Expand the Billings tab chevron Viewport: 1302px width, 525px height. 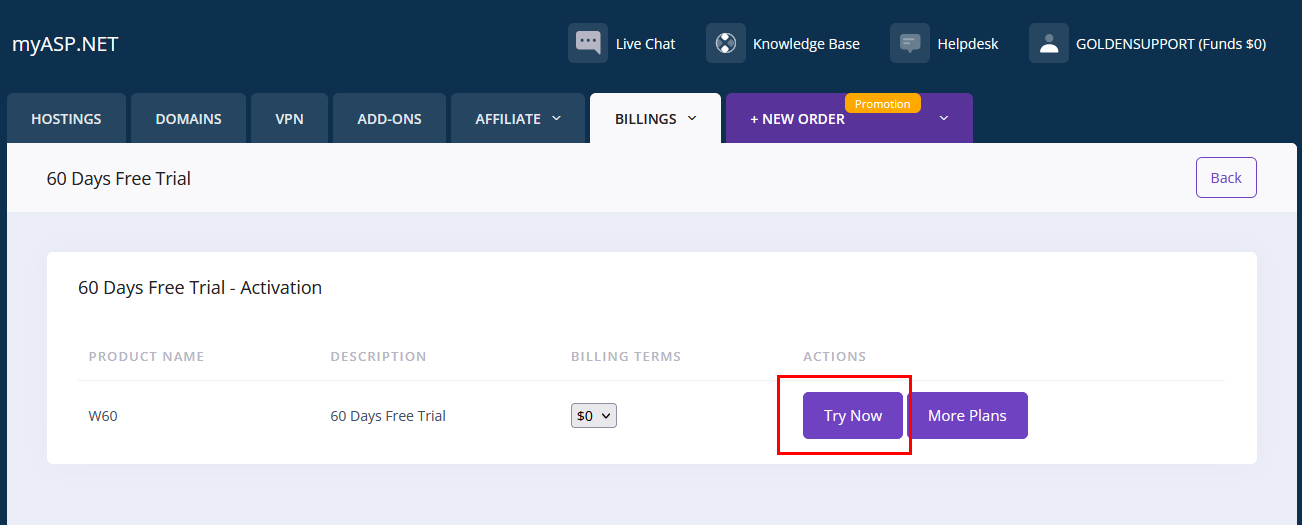click(x=690, y=118)
